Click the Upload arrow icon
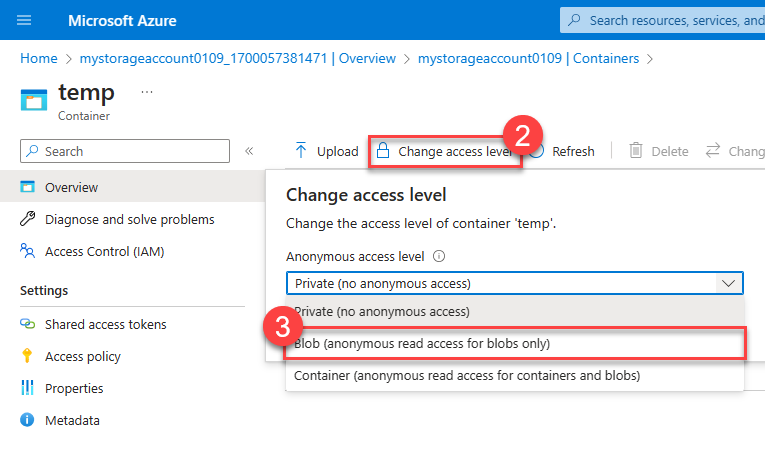The image size is (765, 452). [300, 151]
